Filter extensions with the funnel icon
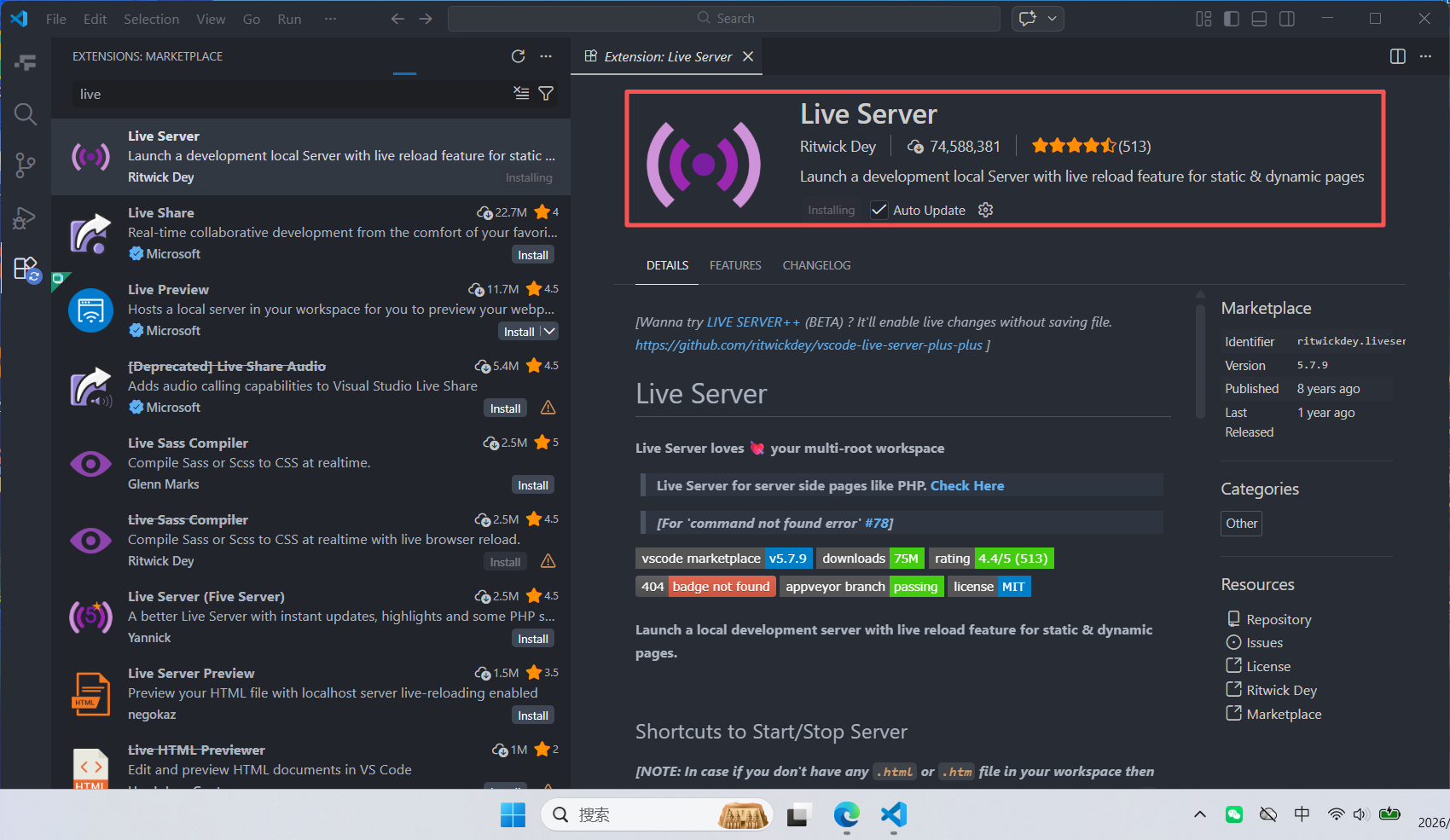This screenshot has height=840, width=1450. (x=546, y=94)
